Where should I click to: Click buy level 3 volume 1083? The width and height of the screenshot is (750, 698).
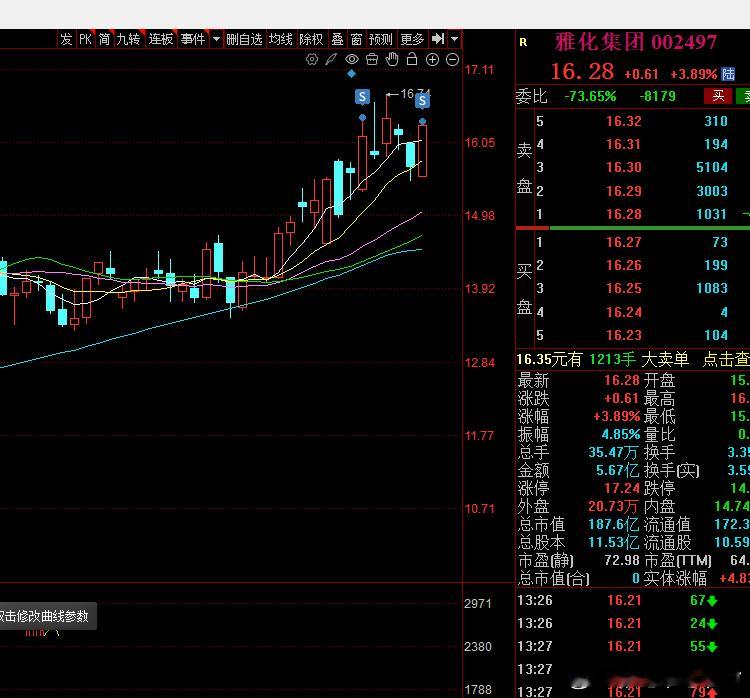point(712,288)
